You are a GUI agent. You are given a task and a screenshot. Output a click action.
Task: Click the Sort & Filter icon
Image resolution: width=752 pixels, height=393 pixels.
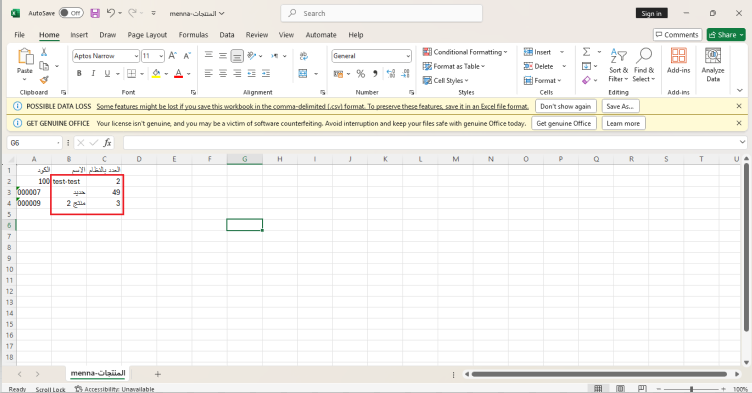pos(619,56)
